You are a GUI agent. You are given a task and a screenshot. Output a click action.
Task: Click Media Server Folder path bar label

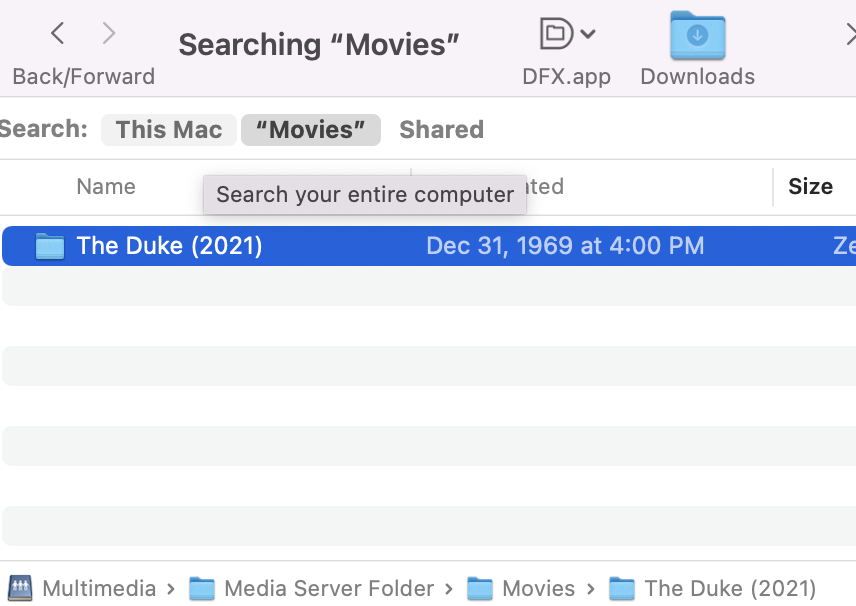pos(329,589)
